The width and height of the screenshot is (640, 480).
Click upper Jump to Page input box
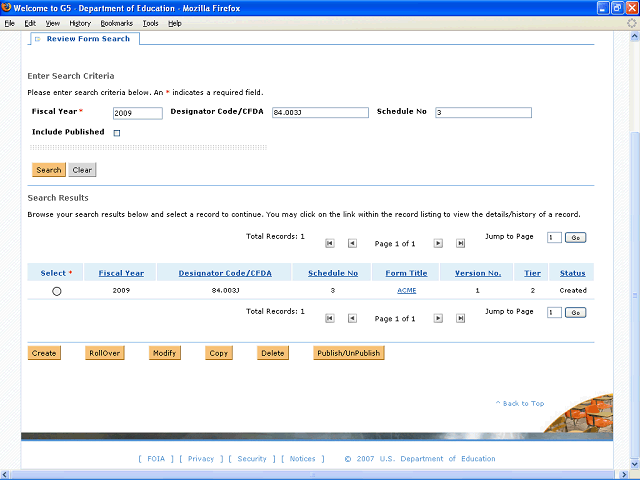(x=554, y=238)
